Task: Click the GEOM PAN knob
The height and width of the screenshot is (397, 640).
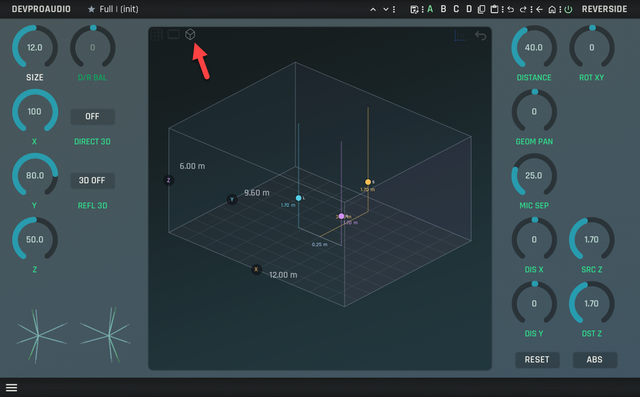Action: point(534,112)
